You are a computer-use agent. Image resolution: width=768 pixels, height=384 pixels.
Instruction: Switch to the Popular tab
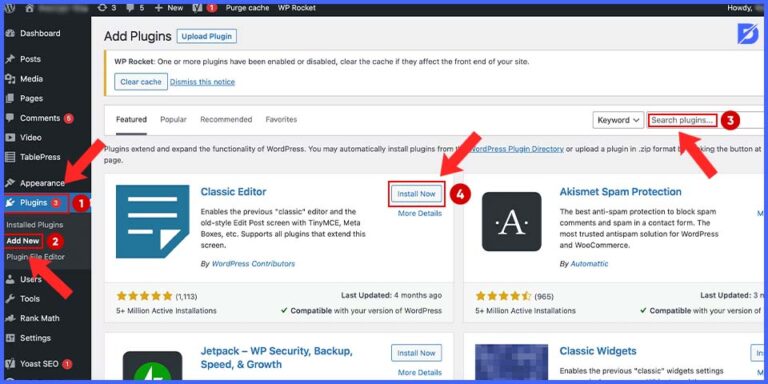173,120
